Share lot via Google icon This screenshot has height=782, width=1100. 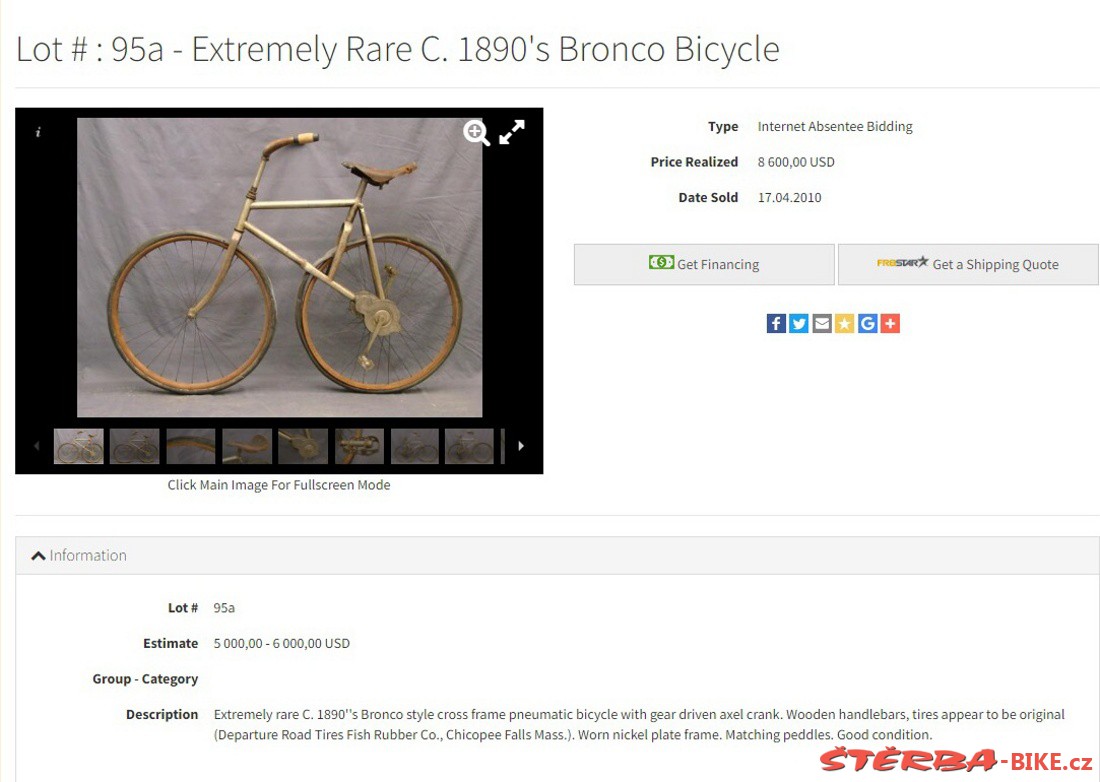click(x=868, y=323)
